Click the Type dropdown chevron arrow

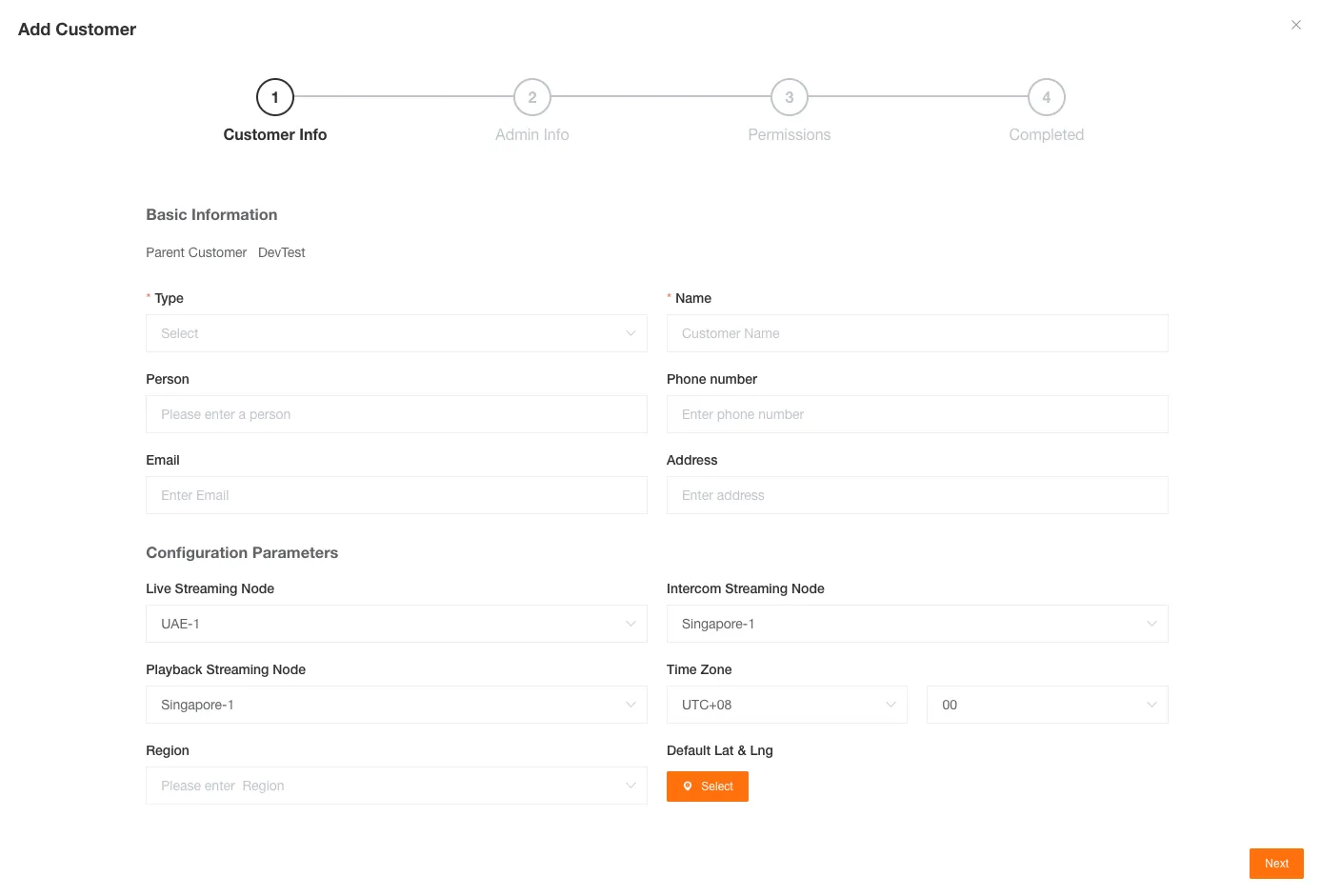click(x=630, y=333)
